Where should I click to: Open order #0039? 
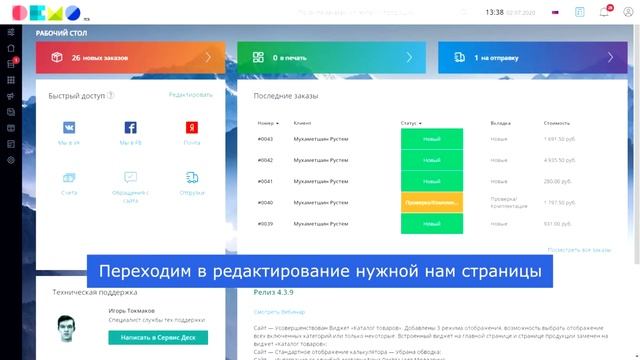click(x=265, y=224)
